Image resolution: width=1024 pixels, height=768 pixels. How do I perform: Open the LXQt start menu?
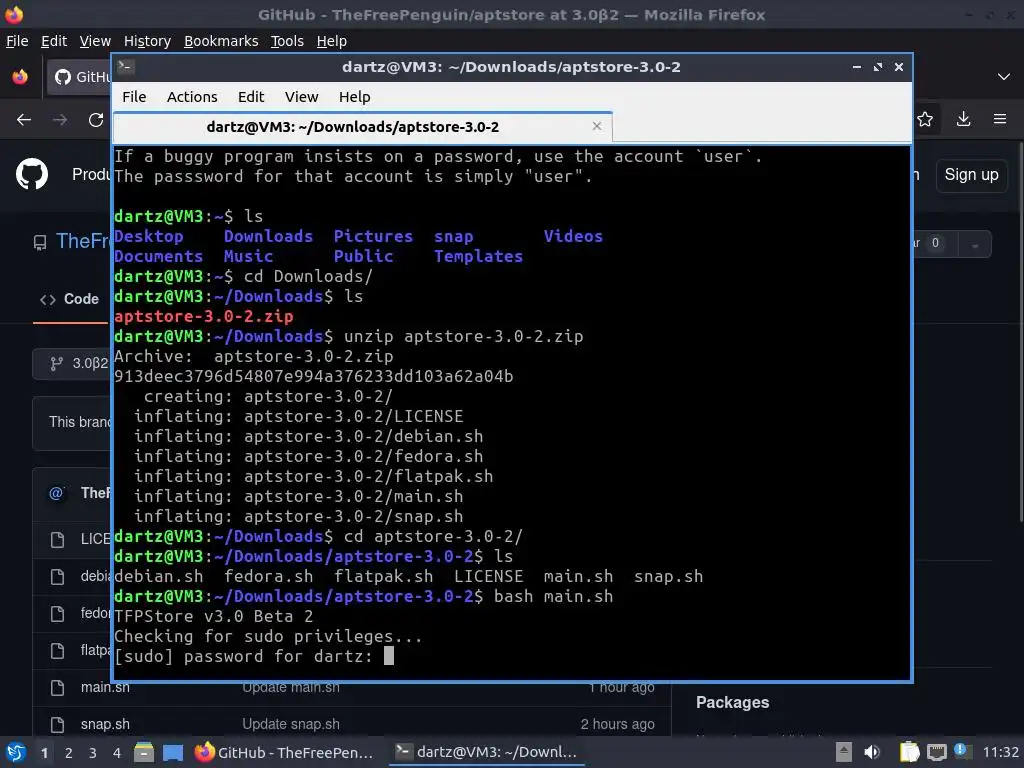click(15, 752)
